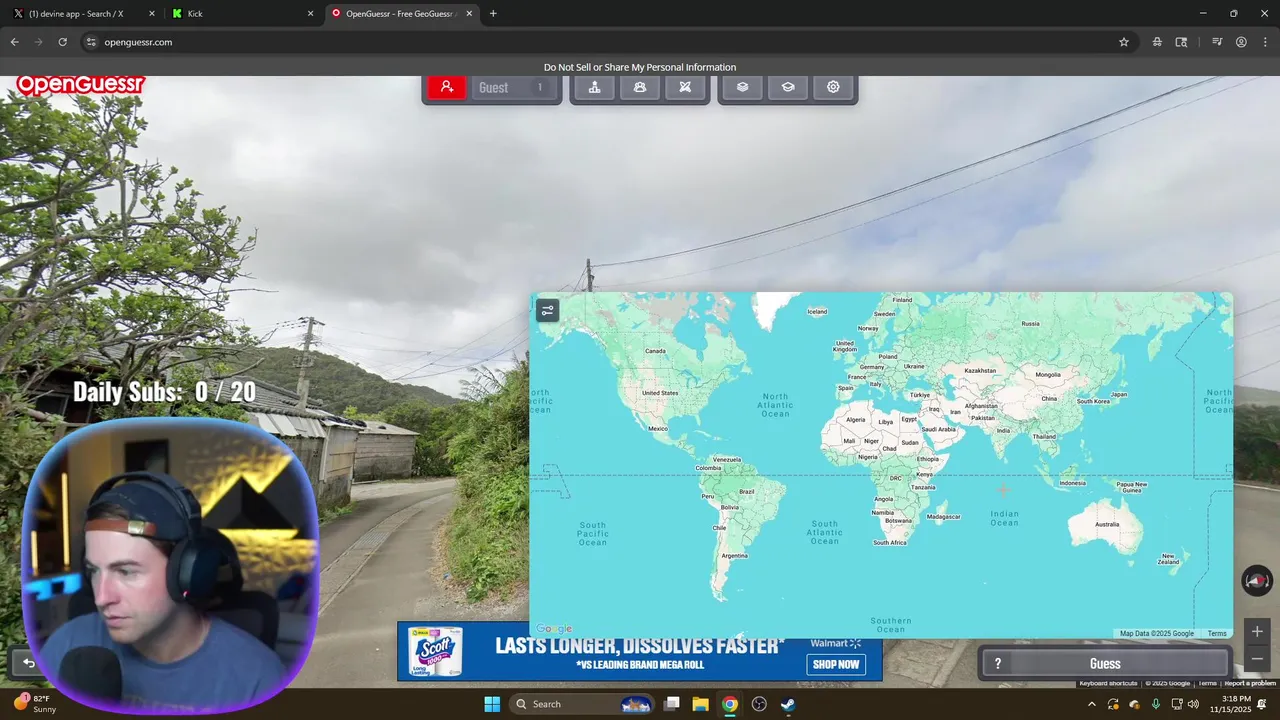The width and height of the screenshot is (1280, 720).
Task: Open Keyboard shortcuts link
Action: pyautogui.click(x=1108, y=683)
